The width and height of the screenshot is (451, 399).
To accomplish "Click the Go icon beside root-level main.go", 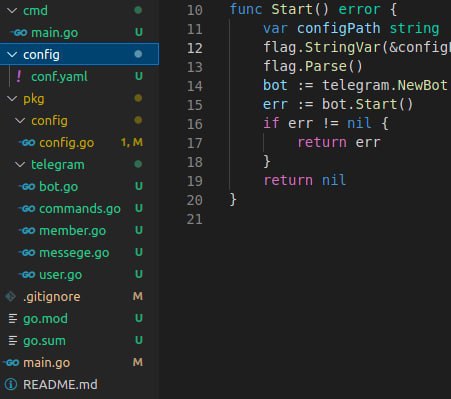I will pos(11,363).
